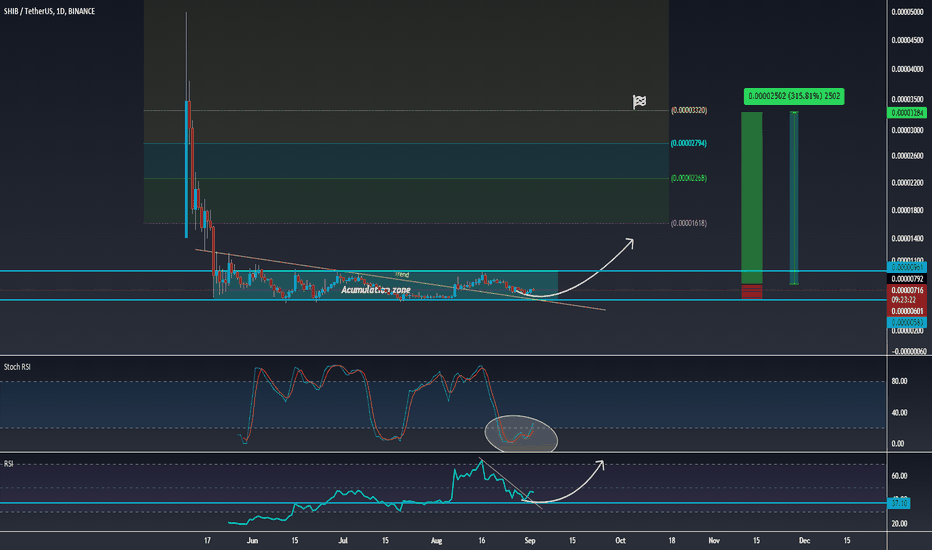
Task: Click 0.00003000 on the price scale
Action: (x=908, y=130)
